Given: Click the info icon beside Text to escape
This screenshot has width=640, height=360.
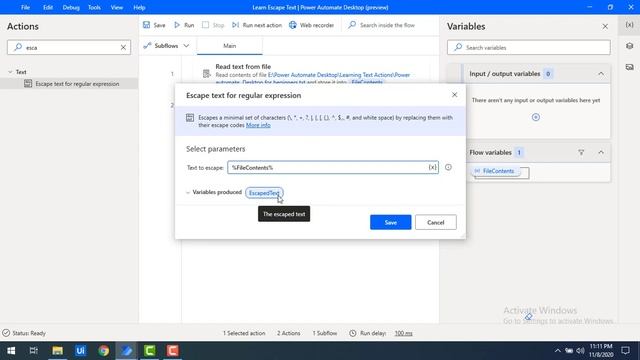Looking at the screenshot, I should tap(448, 167).
